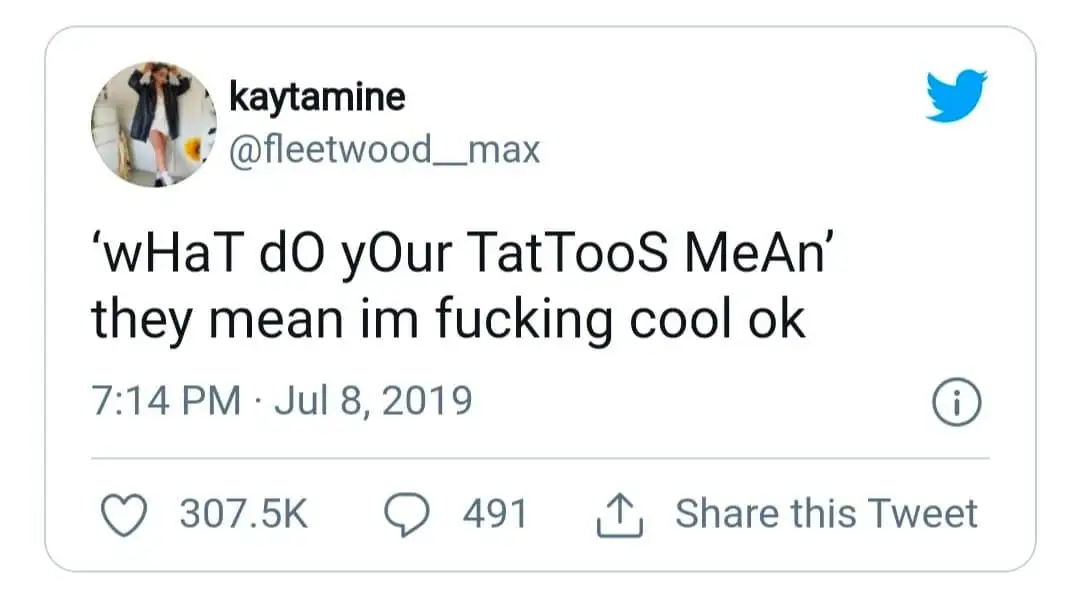Click the 307.5K likes count
Image resolution: width=1080 pixels, height=600 pixels.
point(243,514)
